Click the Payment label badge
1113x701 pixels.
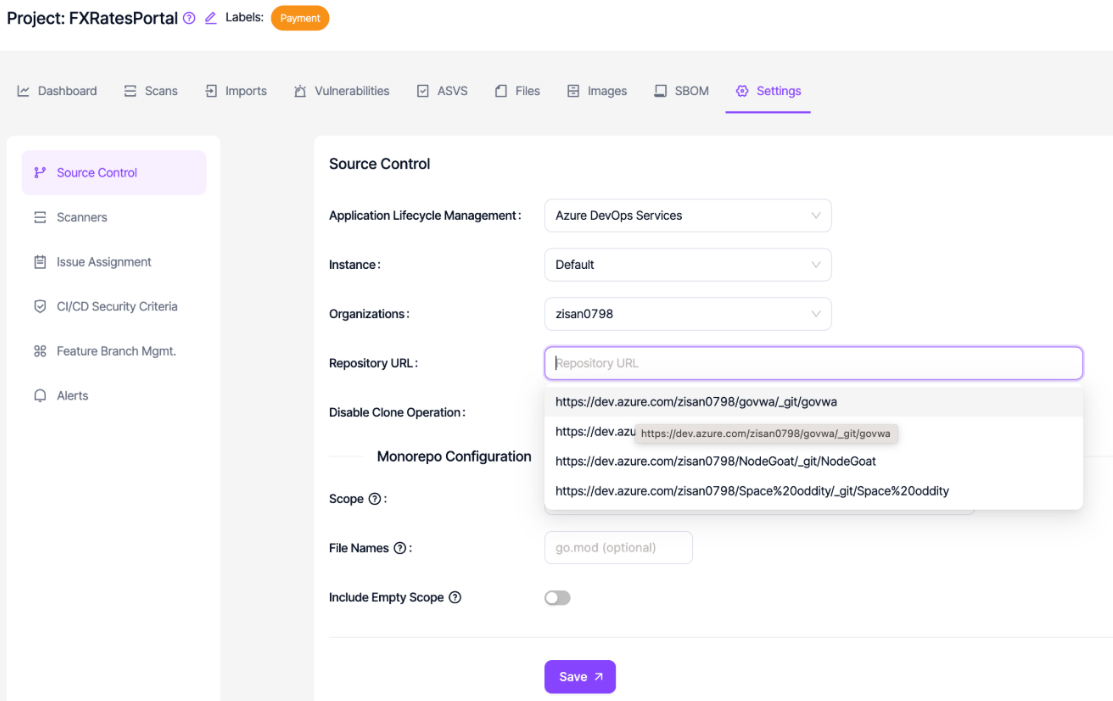[299, 17]
